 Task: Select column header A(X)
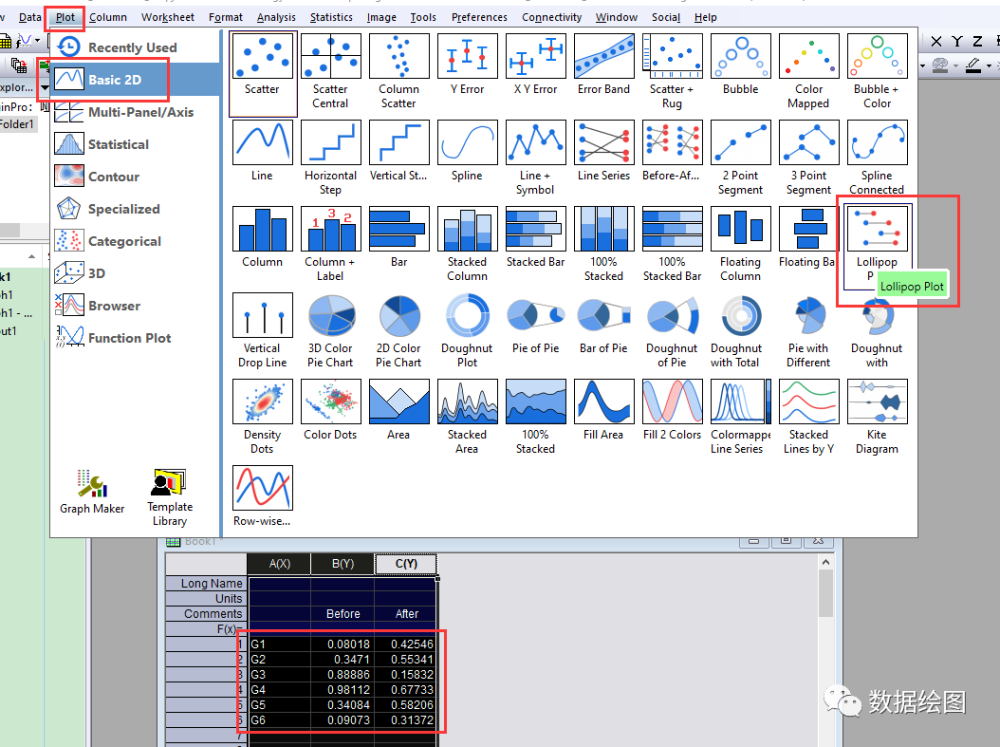[x=279, y=564]
